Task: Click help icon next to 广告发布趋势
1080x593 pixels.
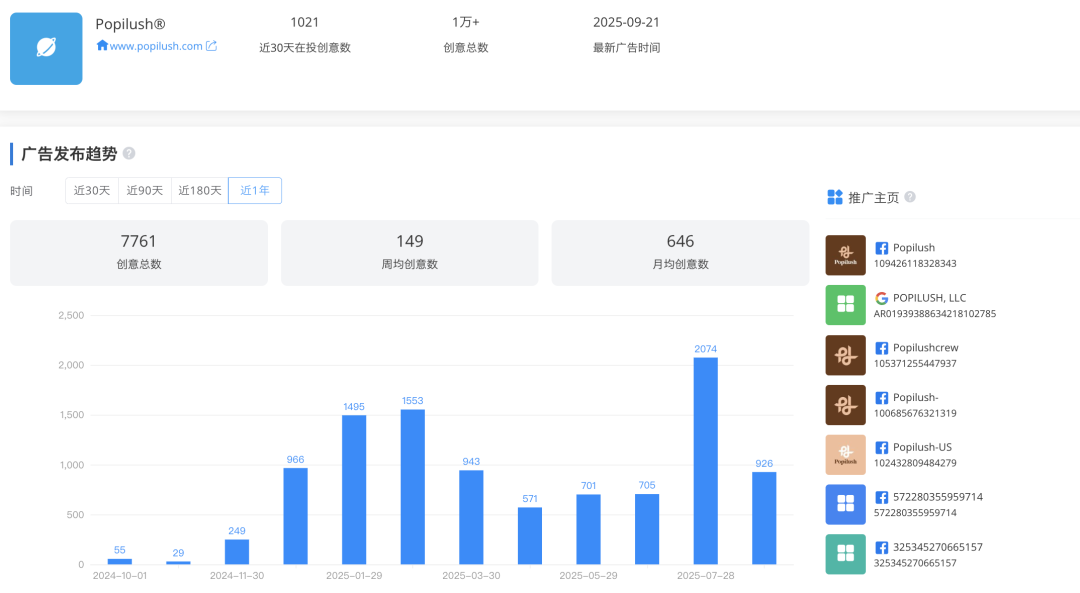Action: 129,154
